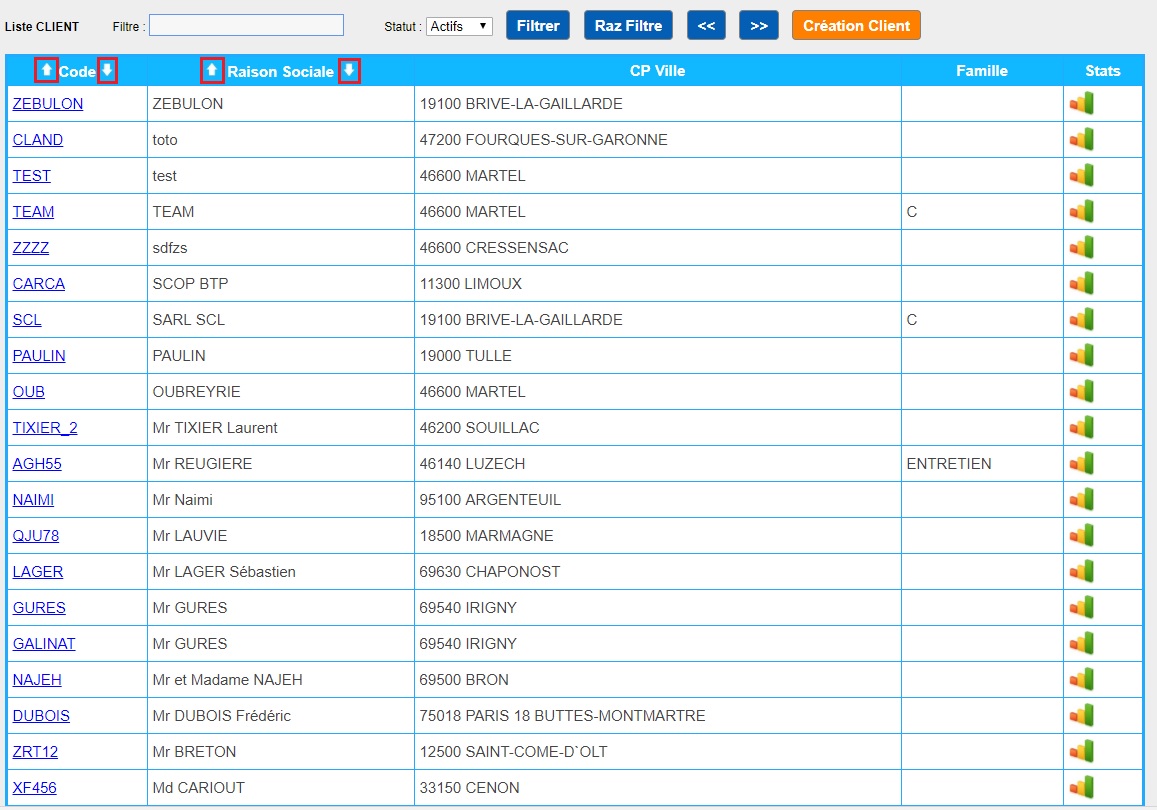Open the TIXIER_2 client code link
The image size is (1157, 810).
click(45, 428)
